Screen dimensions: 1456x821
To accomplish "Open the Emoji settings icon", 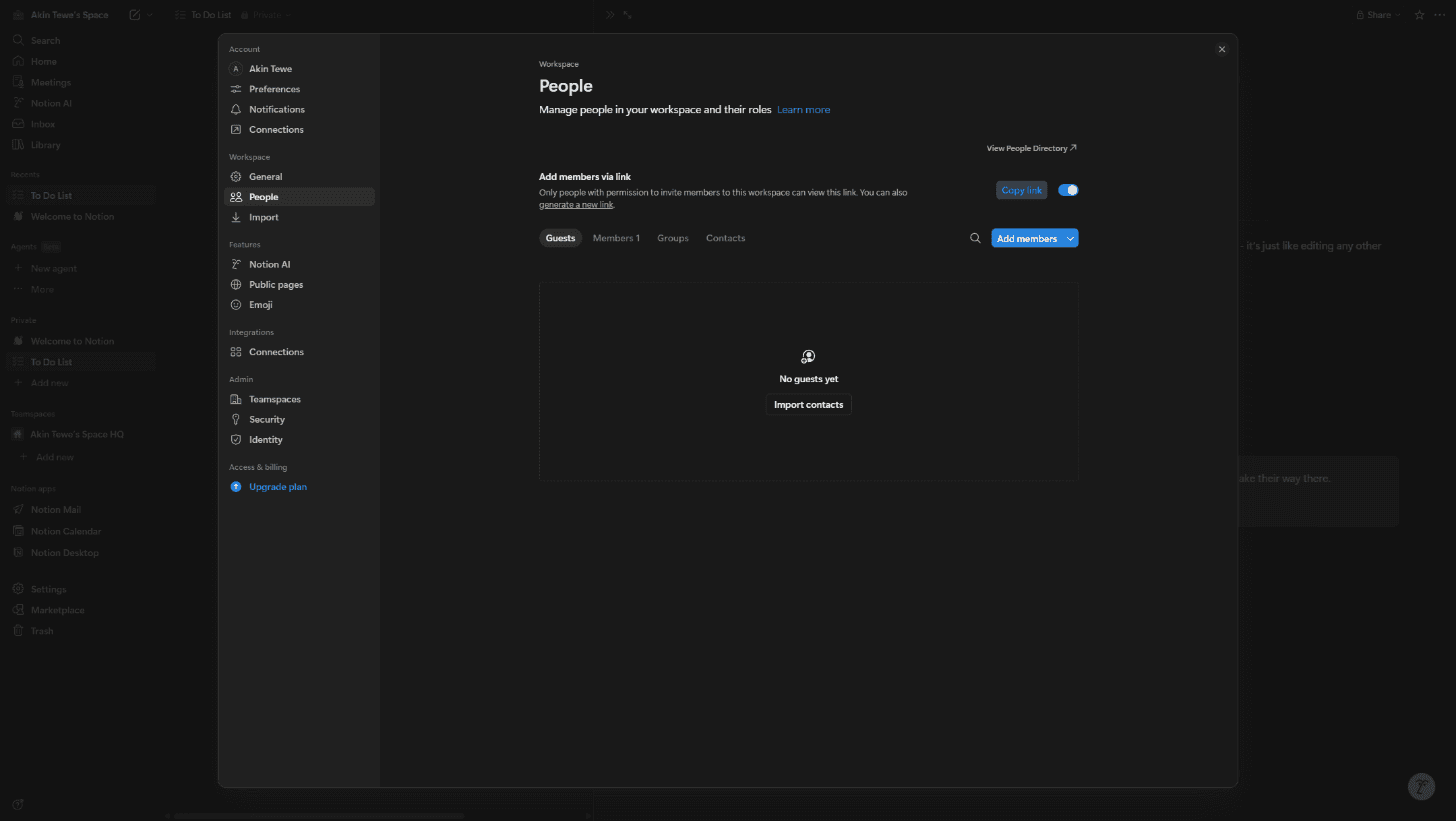I will coord(236,305).
